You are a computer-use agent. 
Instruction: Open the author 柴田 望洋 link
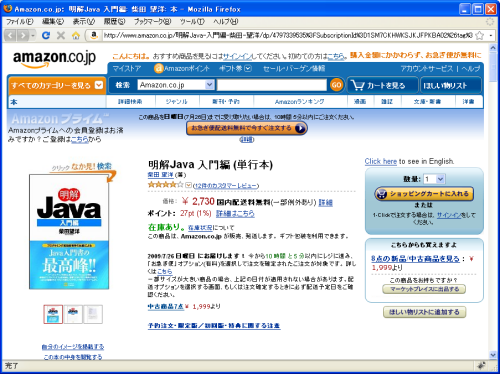coord(160,175)
